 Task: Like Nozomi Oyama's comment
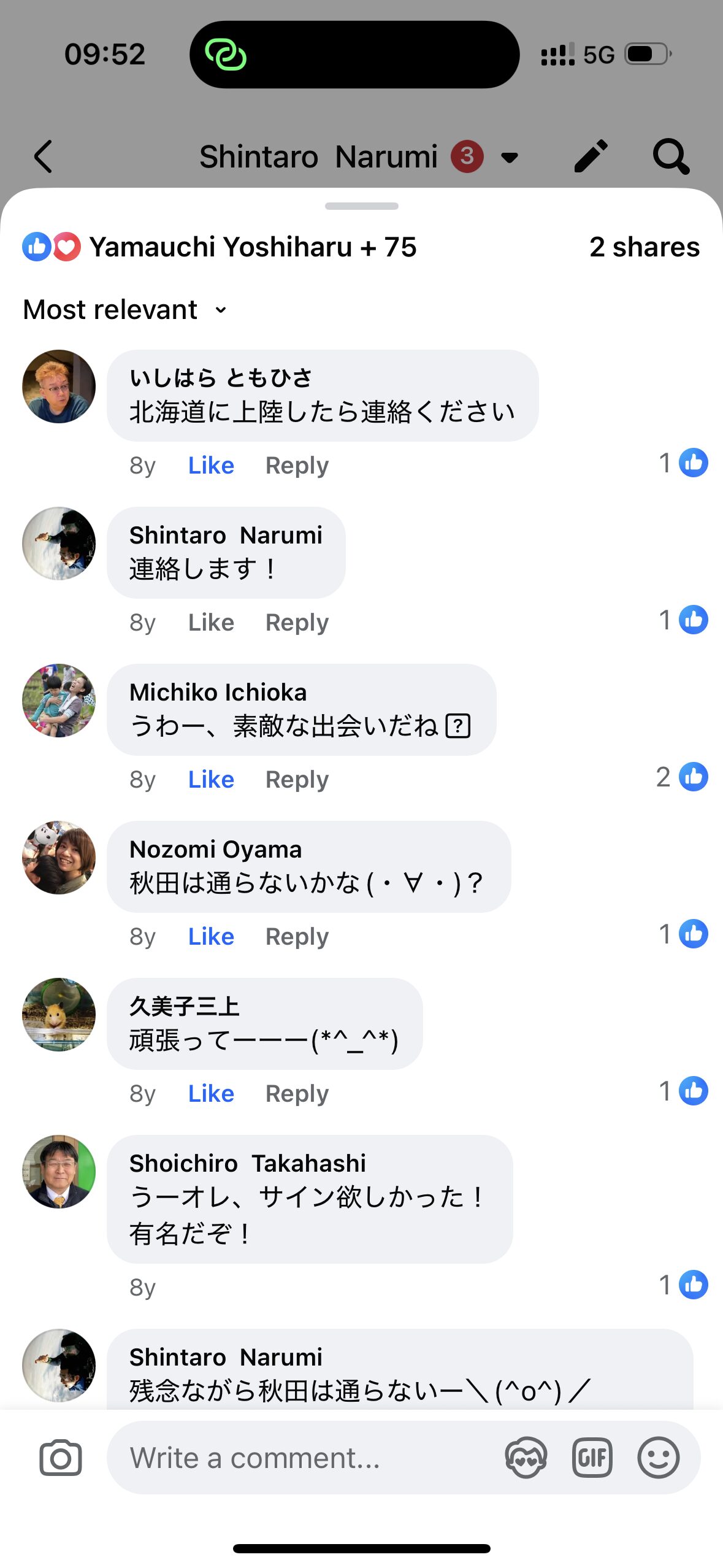pyautogui.click(x=211, y=937)
